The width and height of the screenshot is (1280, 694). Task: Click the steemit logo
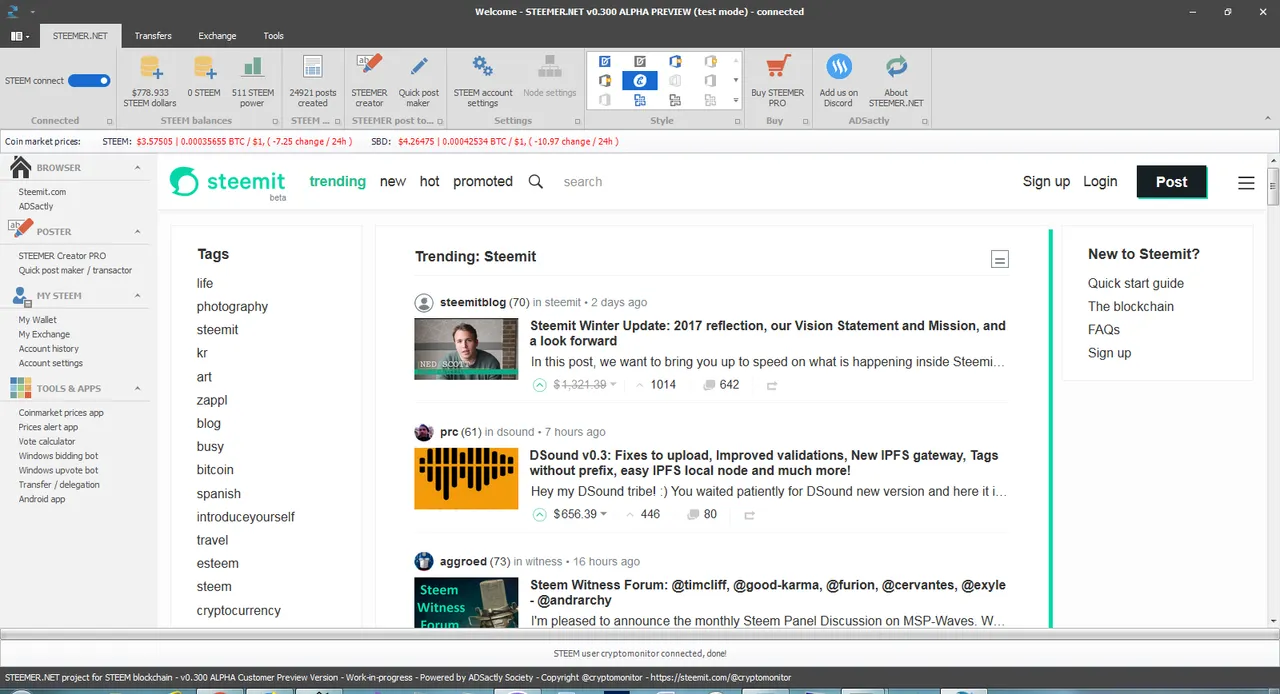(227, 182)
